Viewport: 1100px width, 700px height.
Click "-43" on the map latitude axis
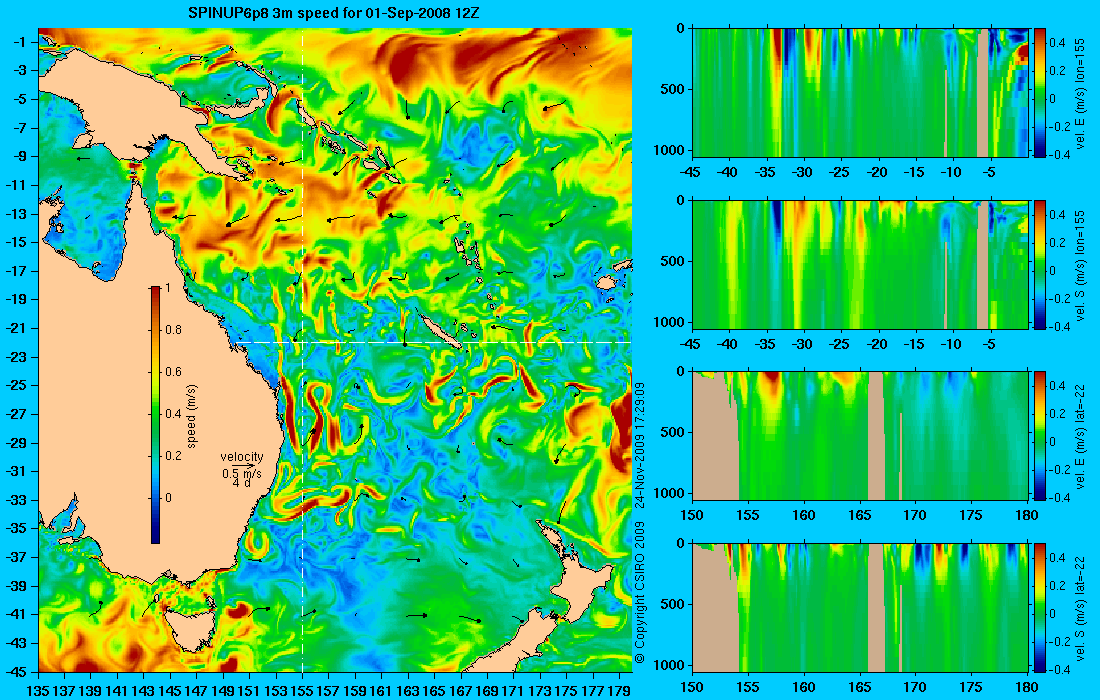point(16,643)
